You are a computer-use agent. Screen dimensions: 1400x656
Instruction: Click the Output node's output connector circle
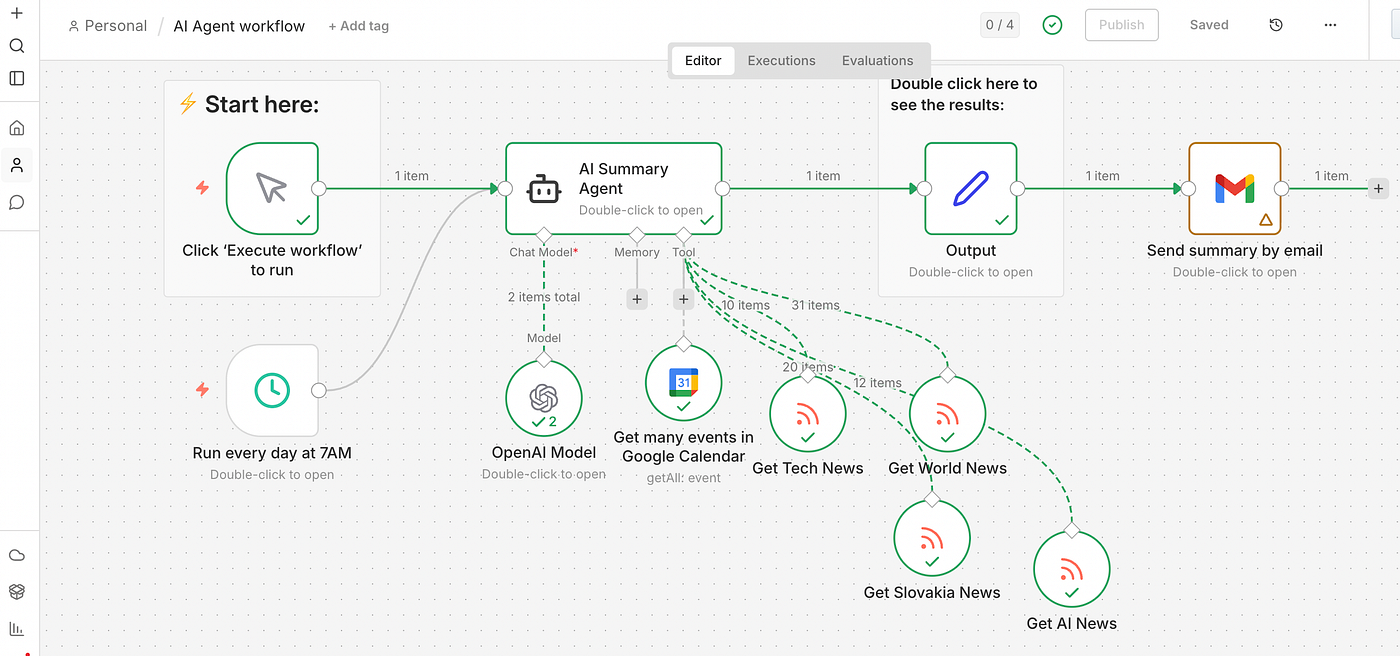[x=1018, y=188]
